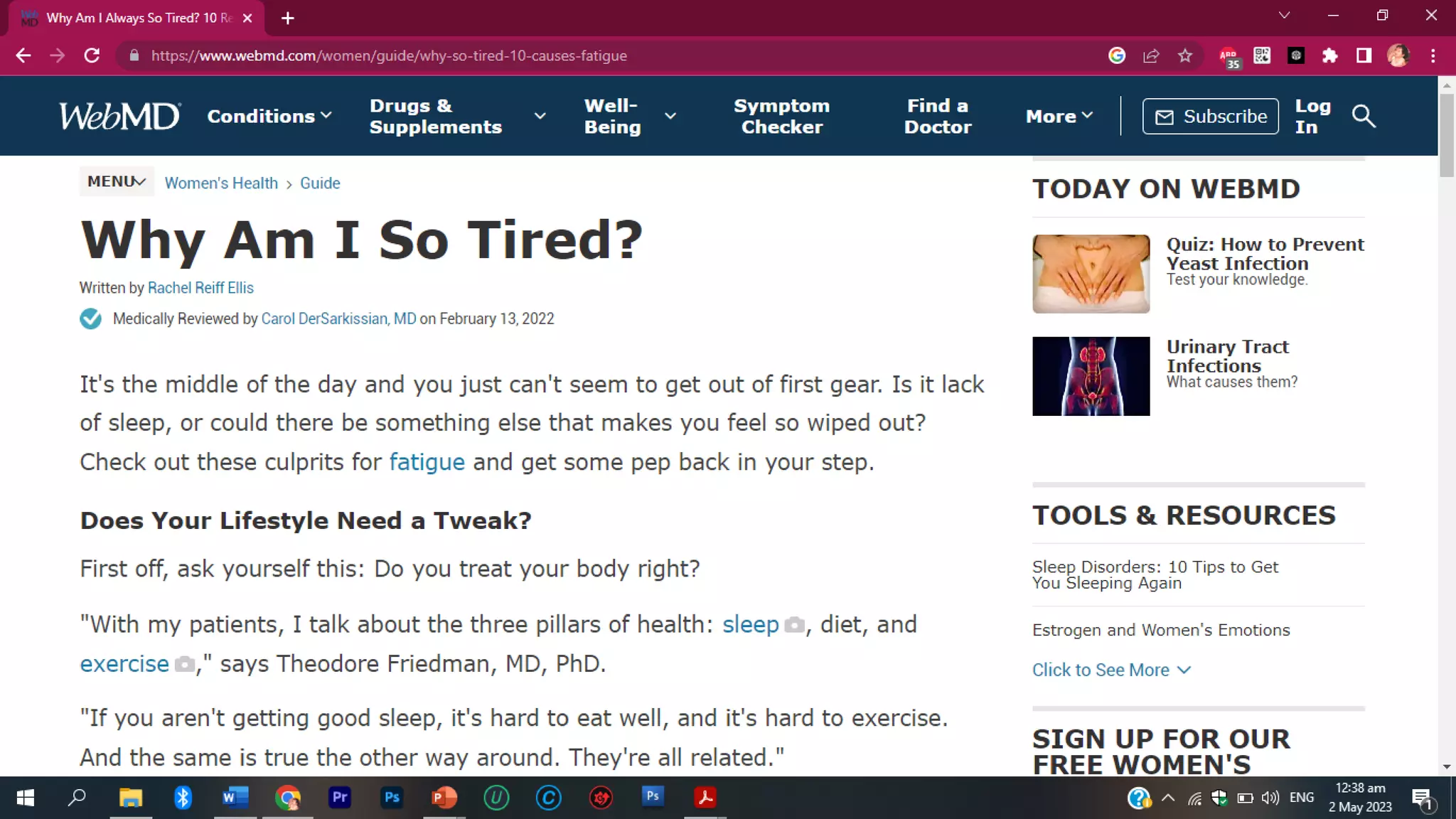Viewport: 1456px width, 819px height.
Task: Open the Symptom Checker menu item
Action: [781, 116]
